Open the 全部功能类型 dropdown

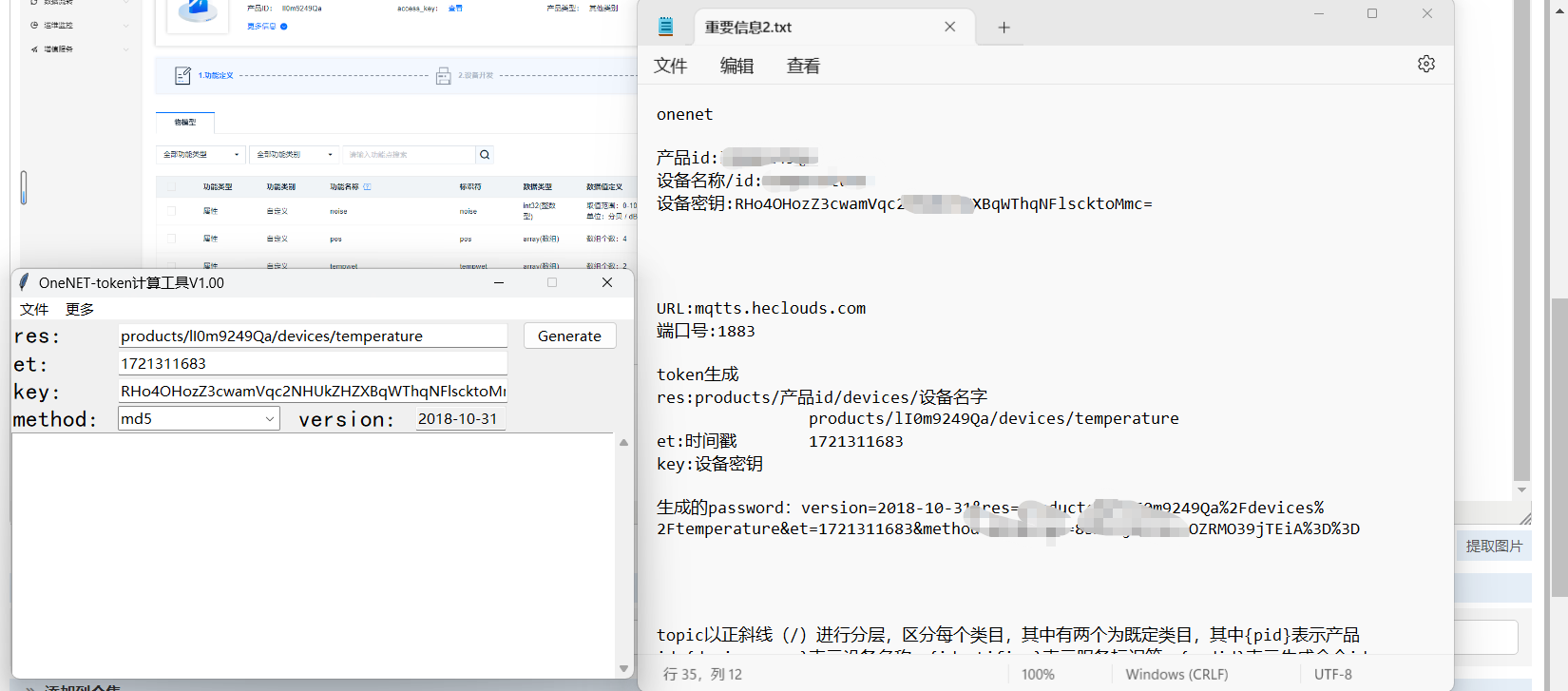pyautogui.click(x=201, y=154)
